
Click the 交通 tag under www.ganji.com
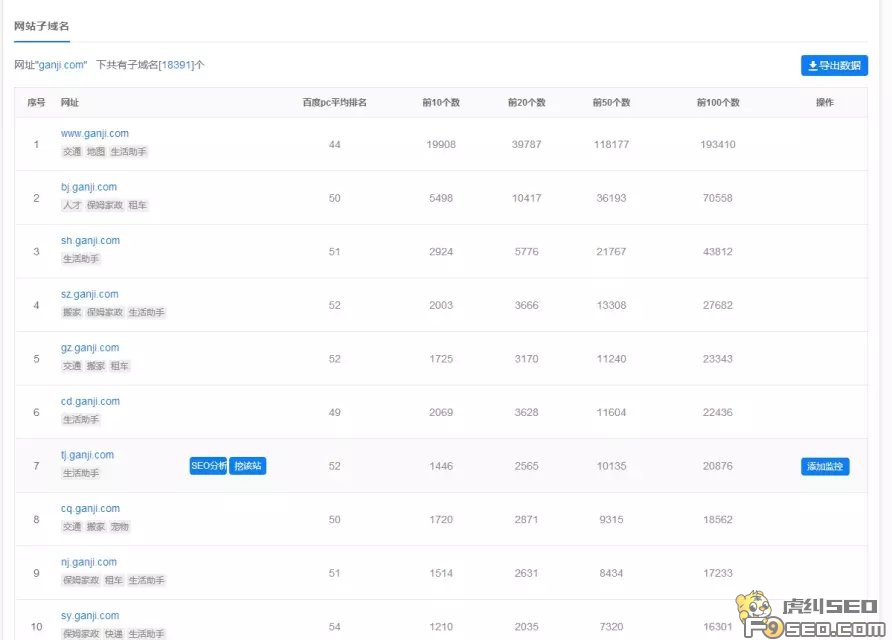[x=72, y=151]
